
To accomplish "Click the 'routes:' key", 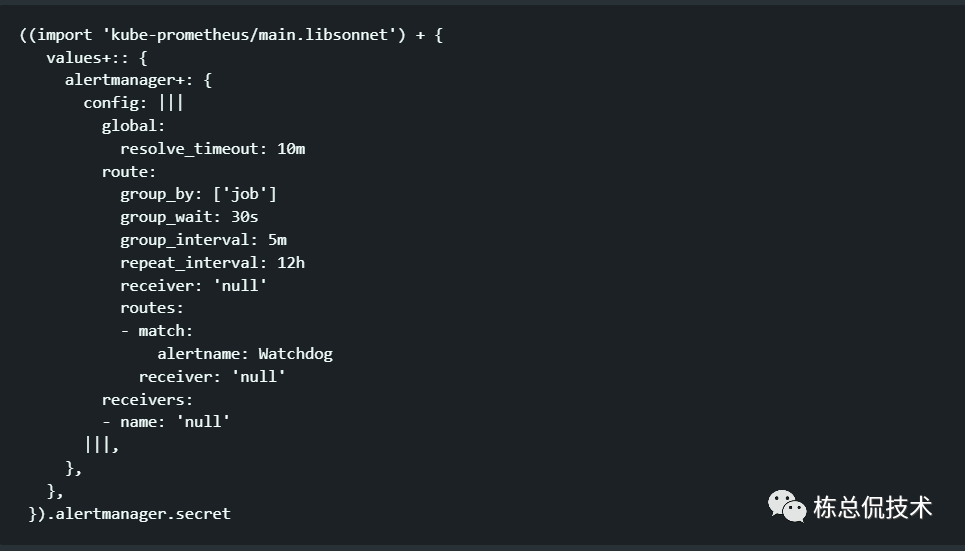I will click(x=152, y=308).
